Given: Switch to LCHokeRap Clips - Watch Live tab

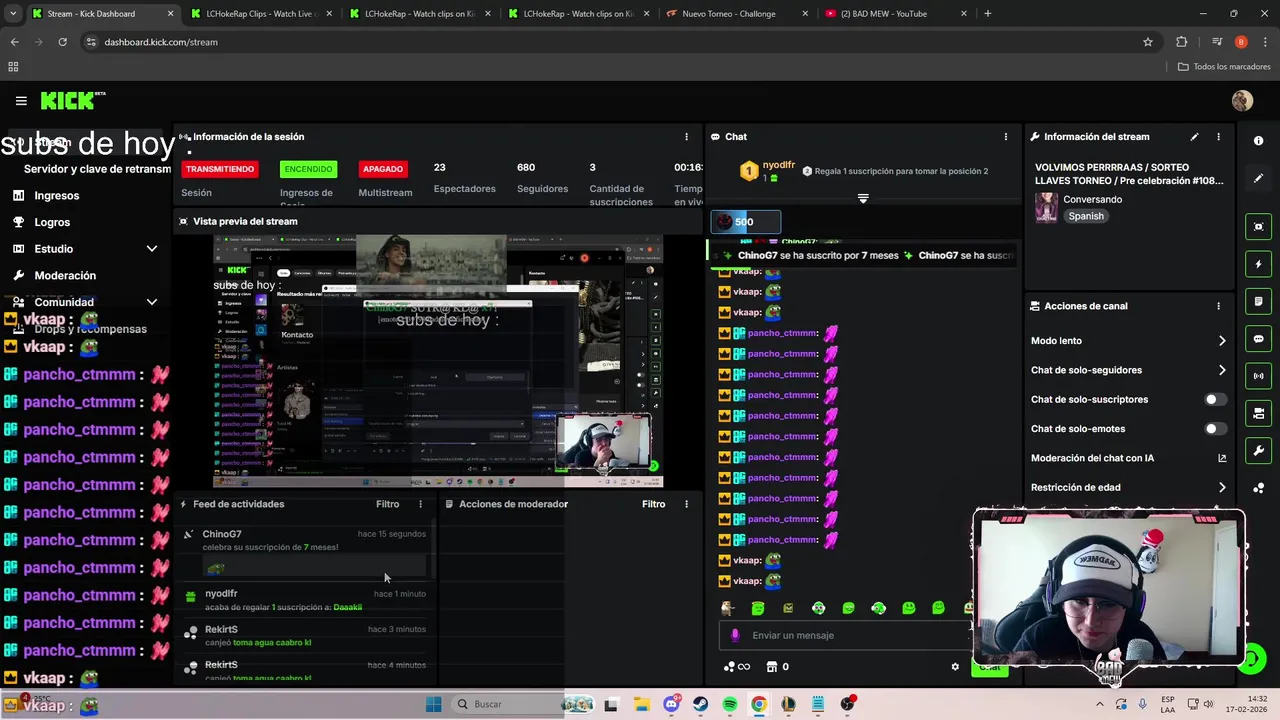Looking at the screenshot, I should (260, 14).
